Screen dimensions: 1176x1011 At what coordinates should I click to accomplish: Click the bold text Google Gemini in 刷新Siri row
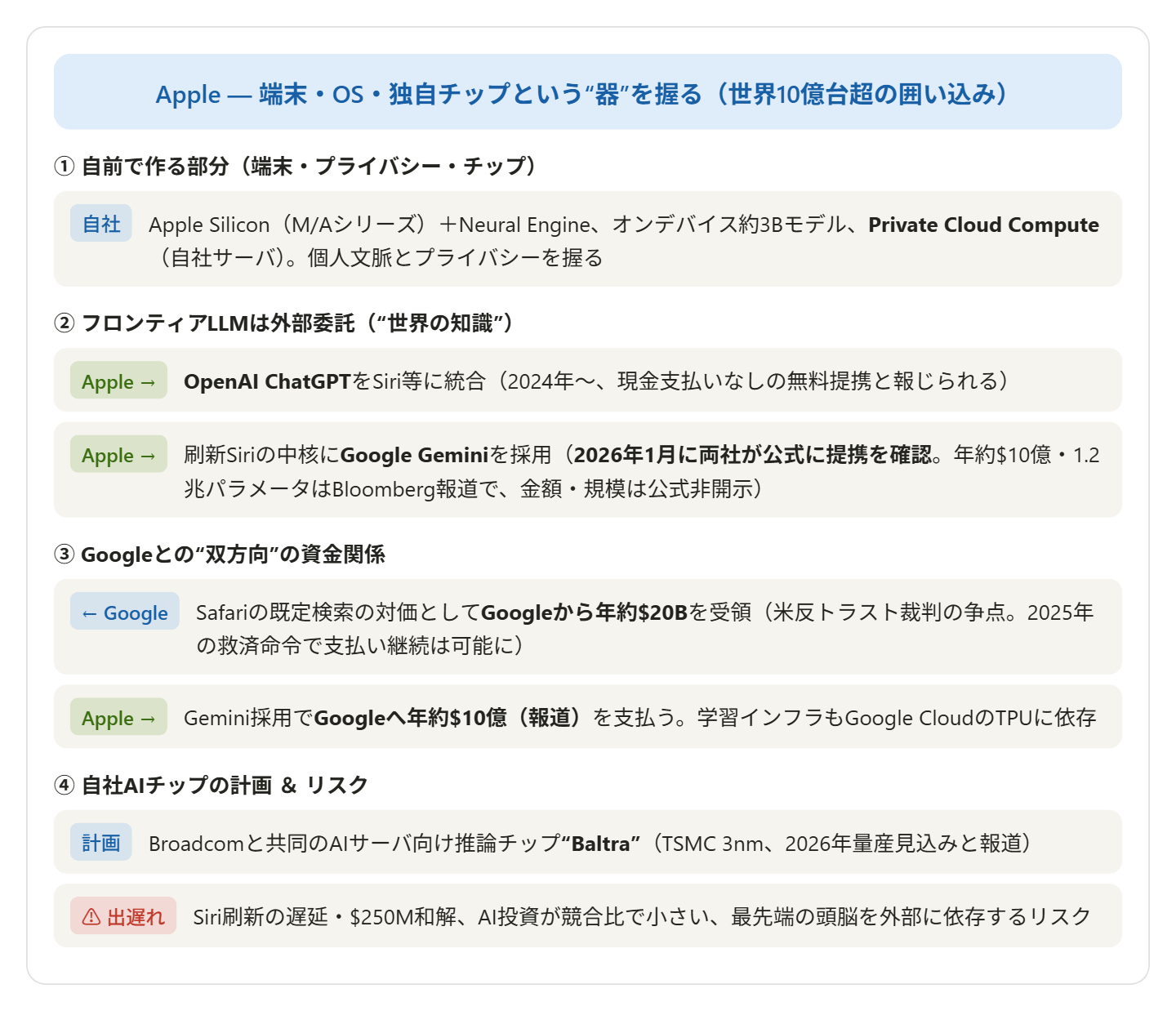click(414, 455)
